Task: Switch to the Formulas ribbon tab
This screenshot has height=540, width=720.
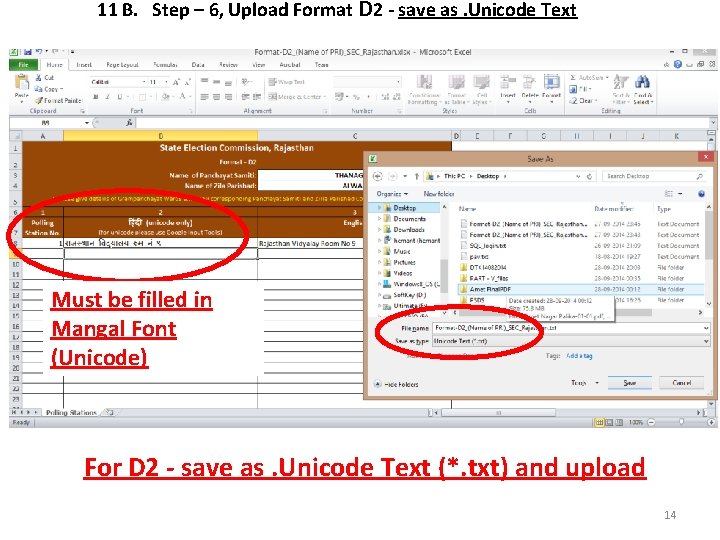Action: (165, 65)
